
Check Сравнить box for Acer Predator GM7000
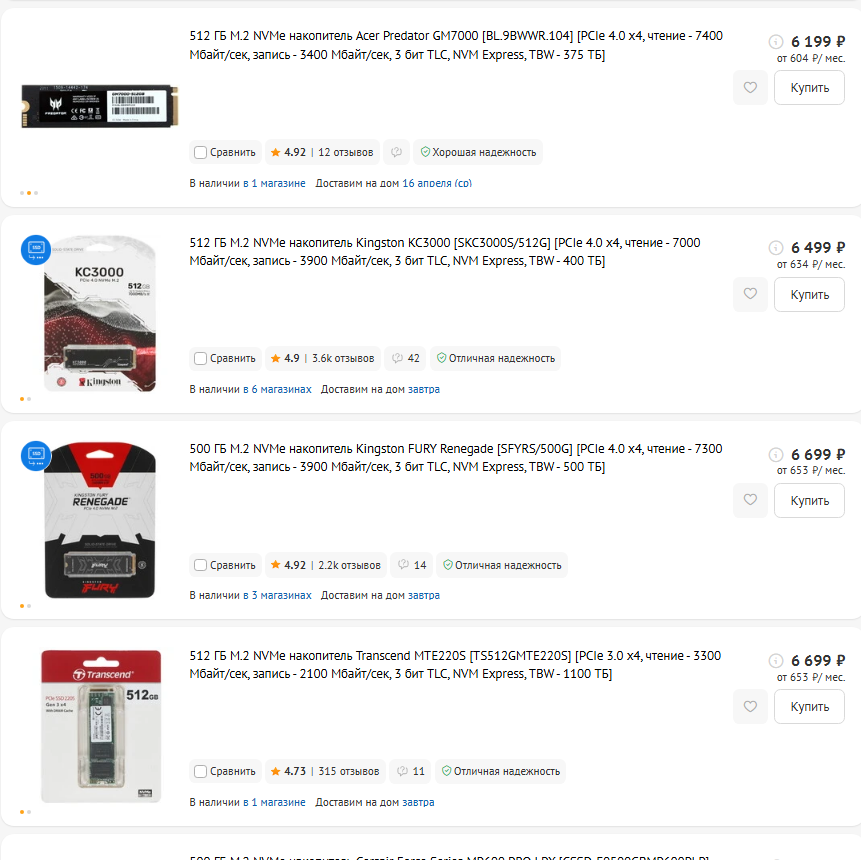click(200, 153)
